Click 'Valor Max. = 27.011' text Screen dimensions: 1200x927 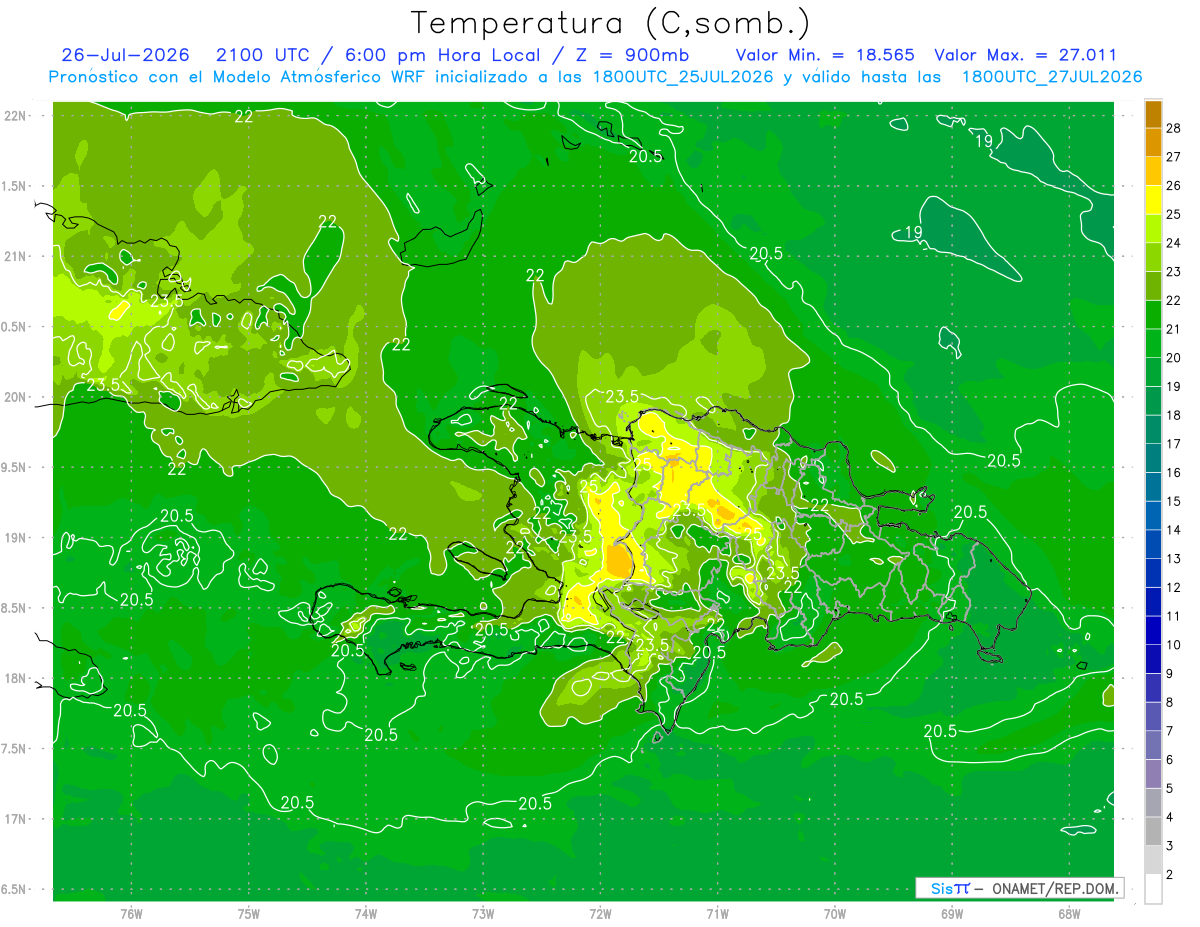click(x=1025, y=55)
